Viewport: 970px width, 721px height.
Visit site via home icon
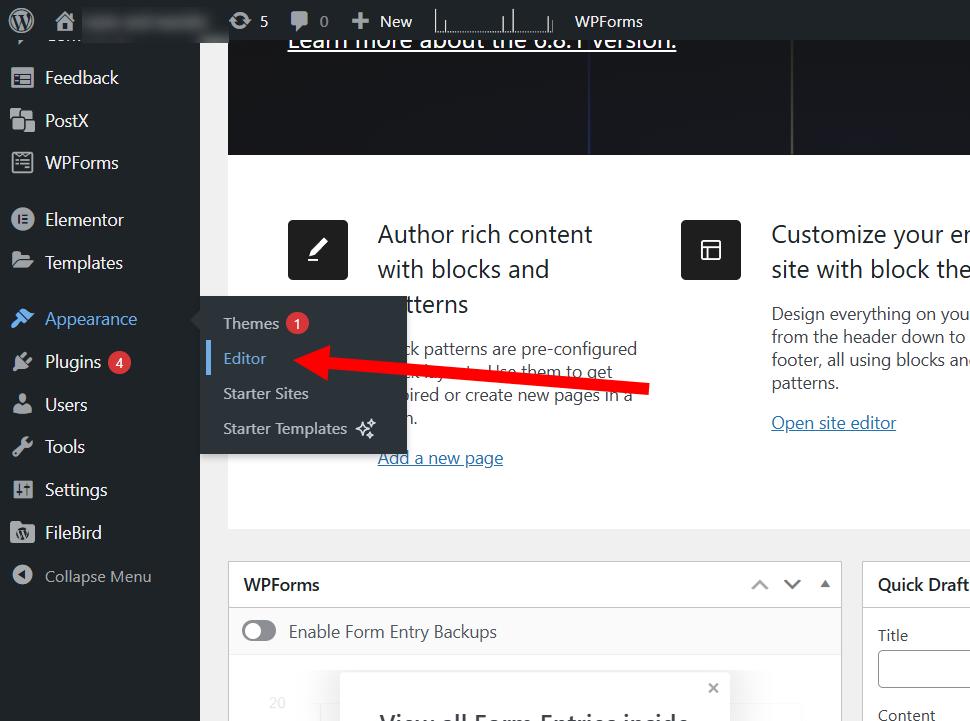point(64,22)
